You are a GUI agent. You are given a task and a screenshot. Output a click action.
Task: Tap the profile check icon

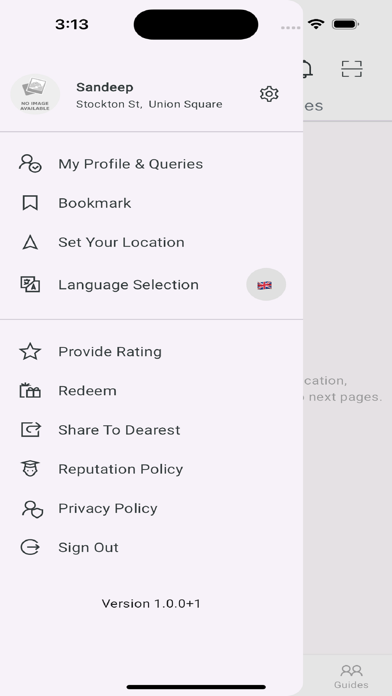click(30, 164)
